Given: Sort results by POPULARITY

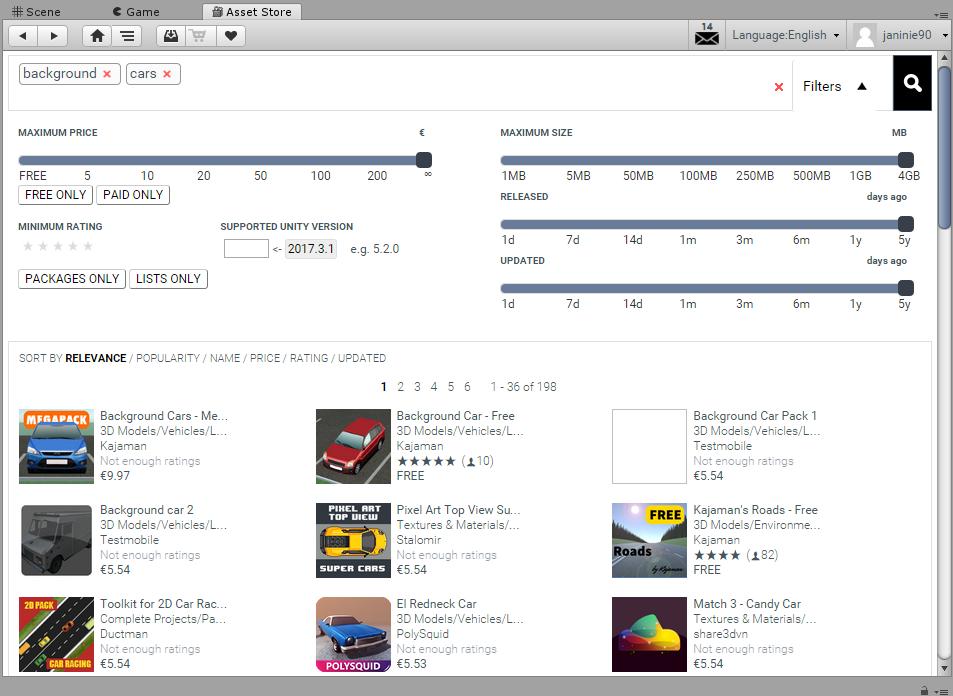Looking at the screenshot, I should [x=168, y=358].
